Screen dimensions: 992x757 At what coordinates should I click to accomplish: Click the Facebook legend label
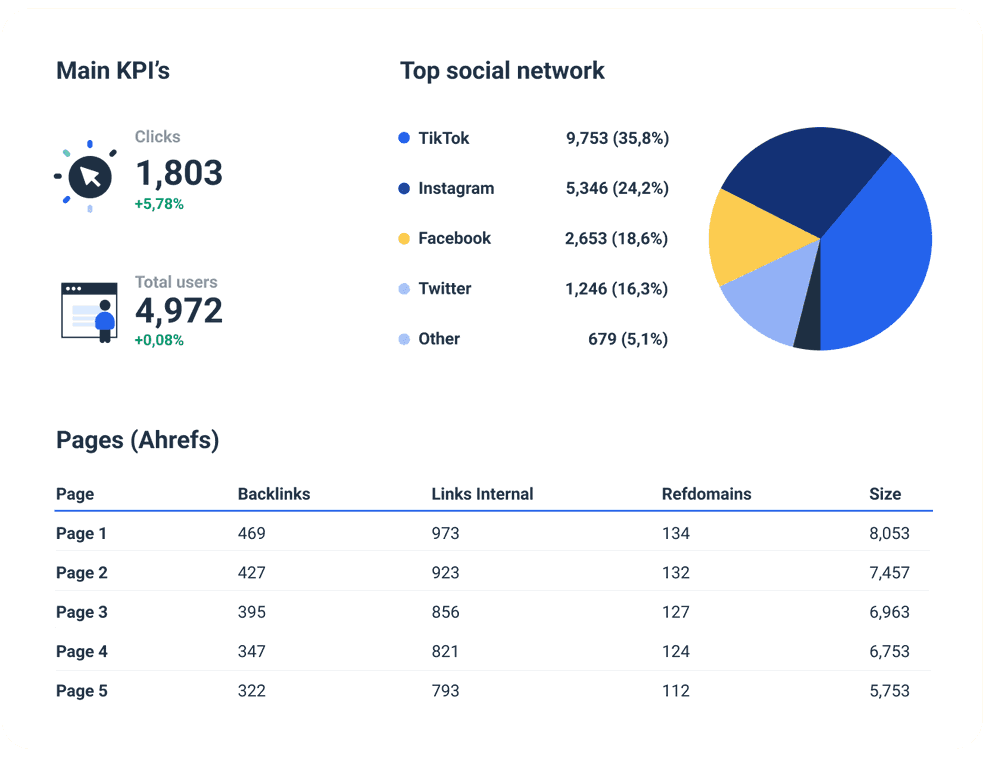[454, 238]
